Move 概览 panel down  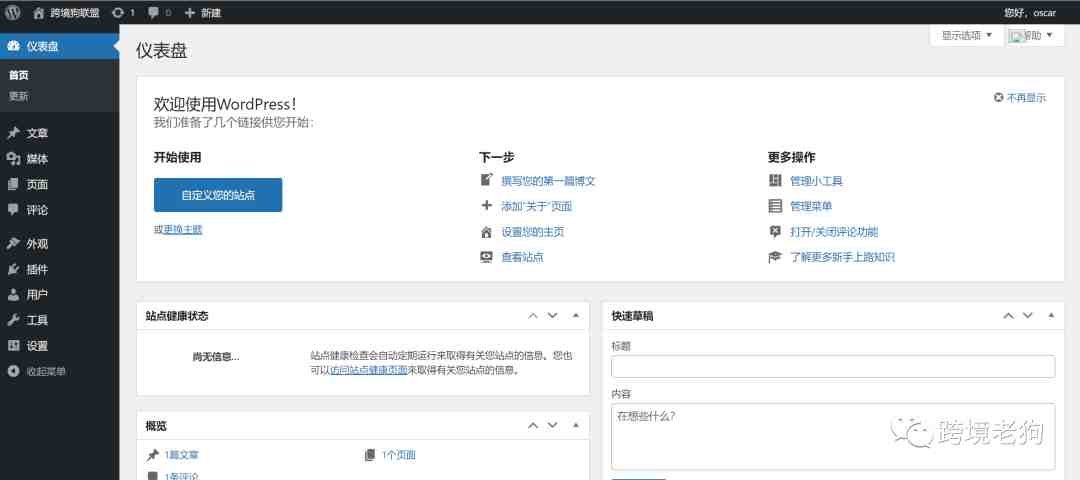(552, 426)
